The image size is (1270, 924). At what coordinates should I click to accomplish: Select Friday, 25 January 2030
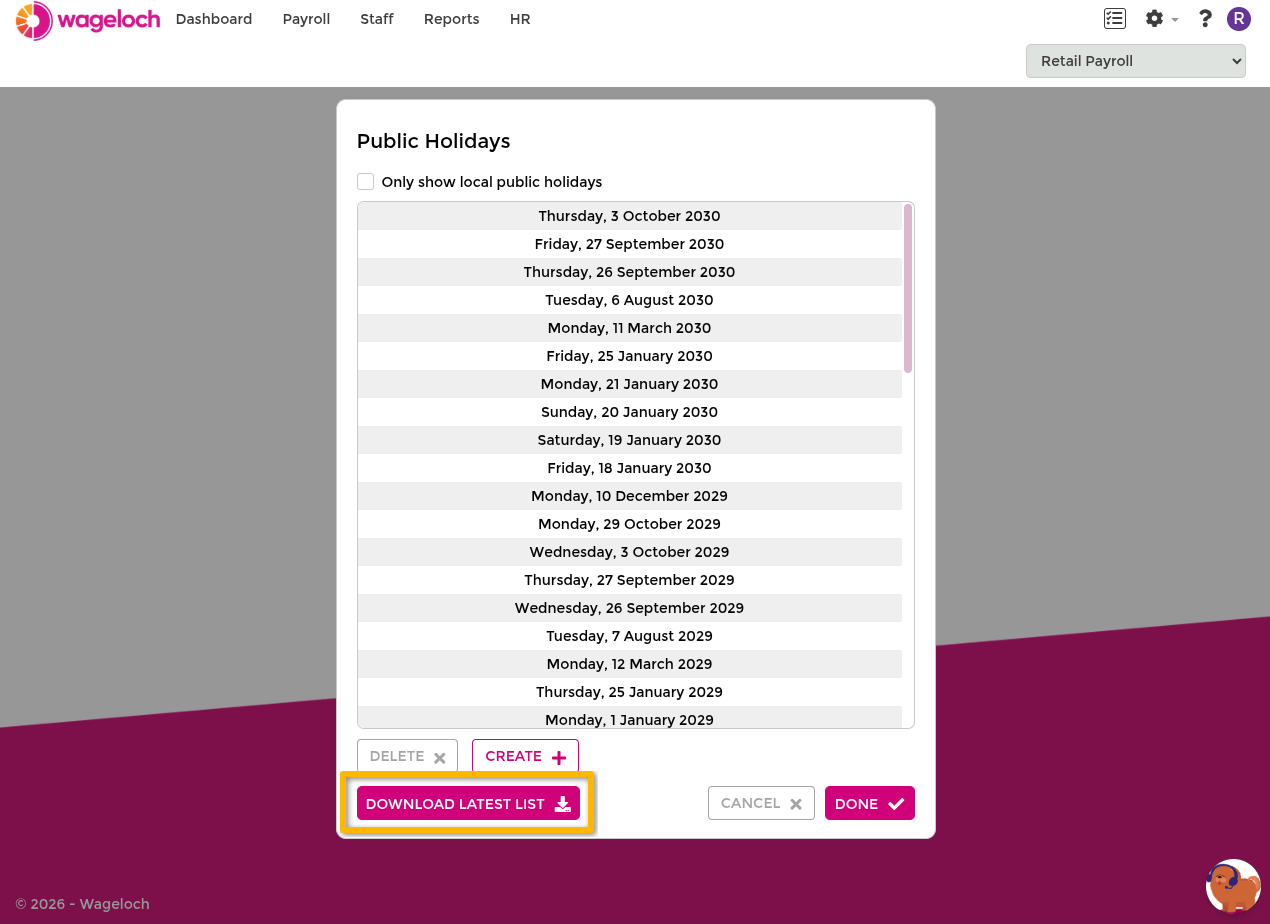pyautogui.click(x=630, y=356)
